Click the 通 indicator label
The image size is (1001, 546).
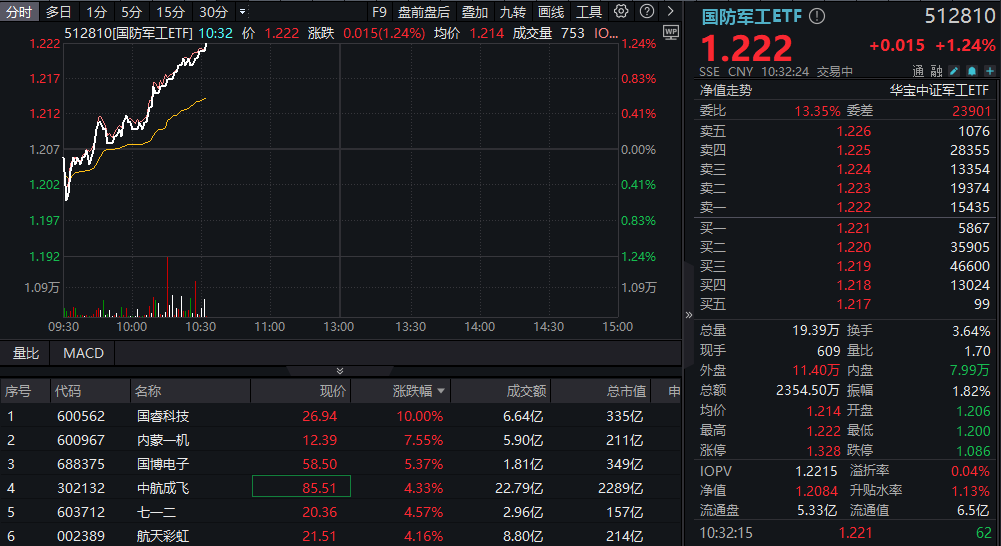(x=918, y=71)
